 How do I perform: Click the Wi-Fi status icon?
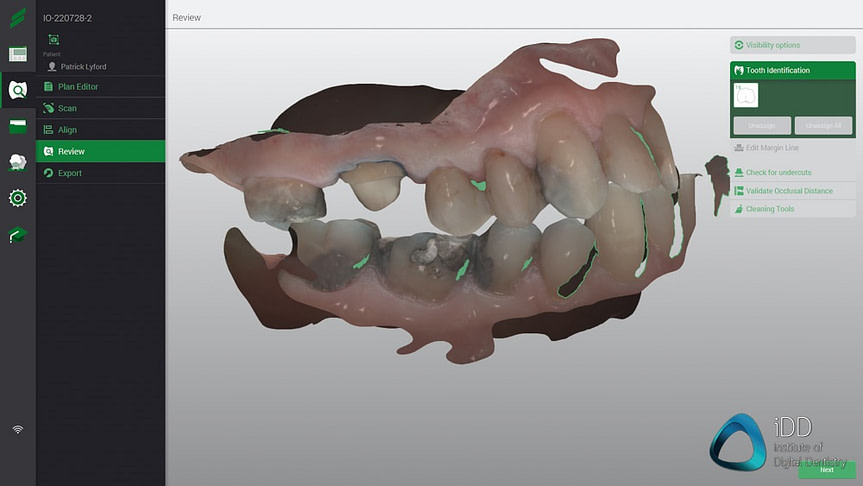(17, 429)
